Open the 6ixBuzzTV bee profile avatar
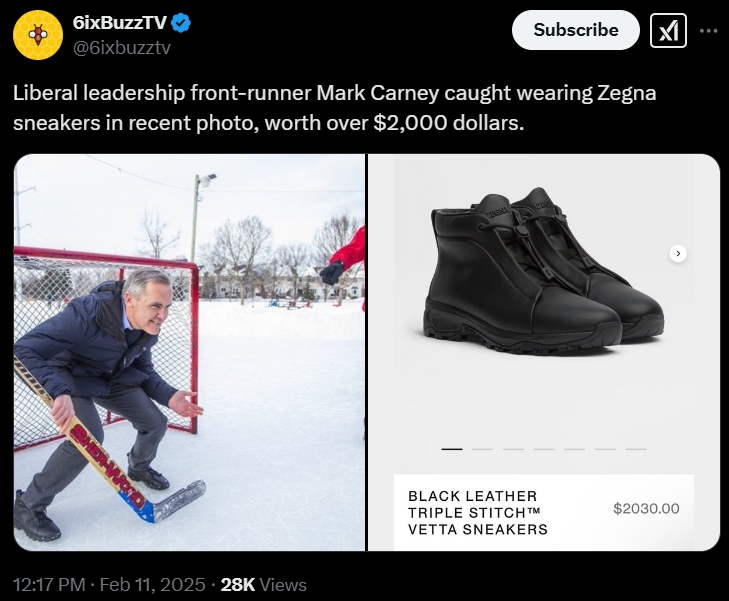 [38, 35]
